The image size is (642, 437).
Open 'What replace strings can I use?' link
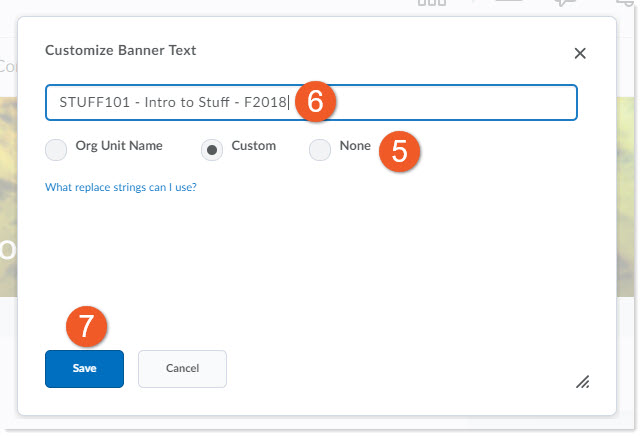[120, 186]
